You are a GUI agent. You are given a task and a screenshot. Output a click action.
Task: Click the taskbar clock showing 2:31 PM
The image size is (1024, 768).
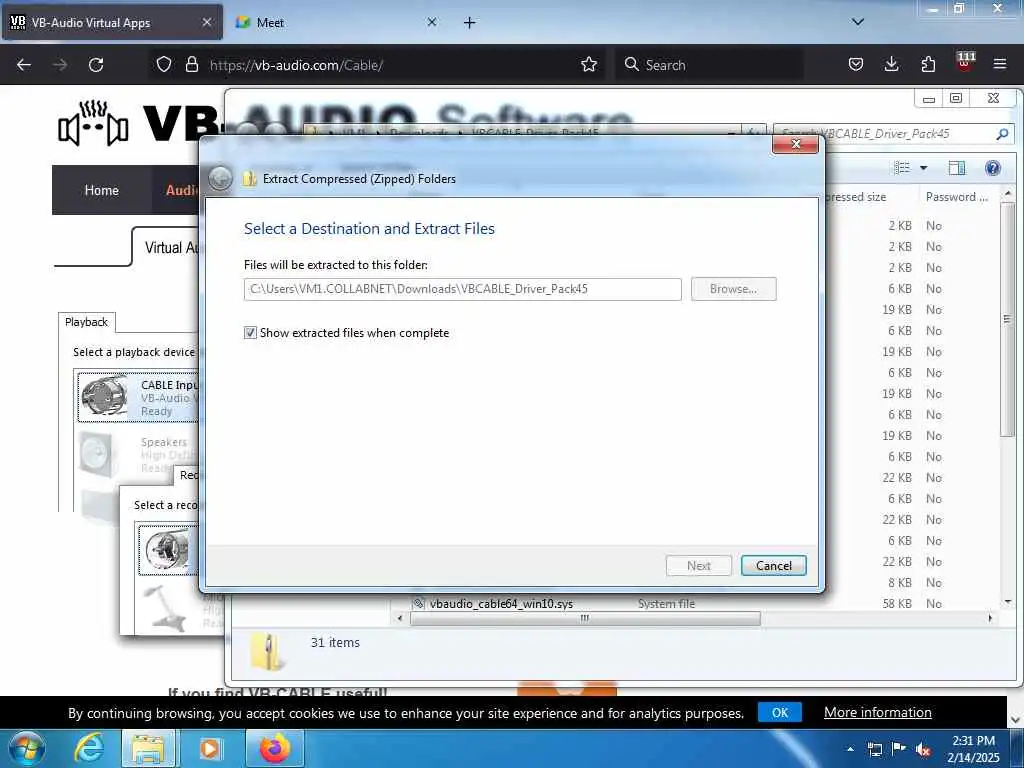click(973, 749)
